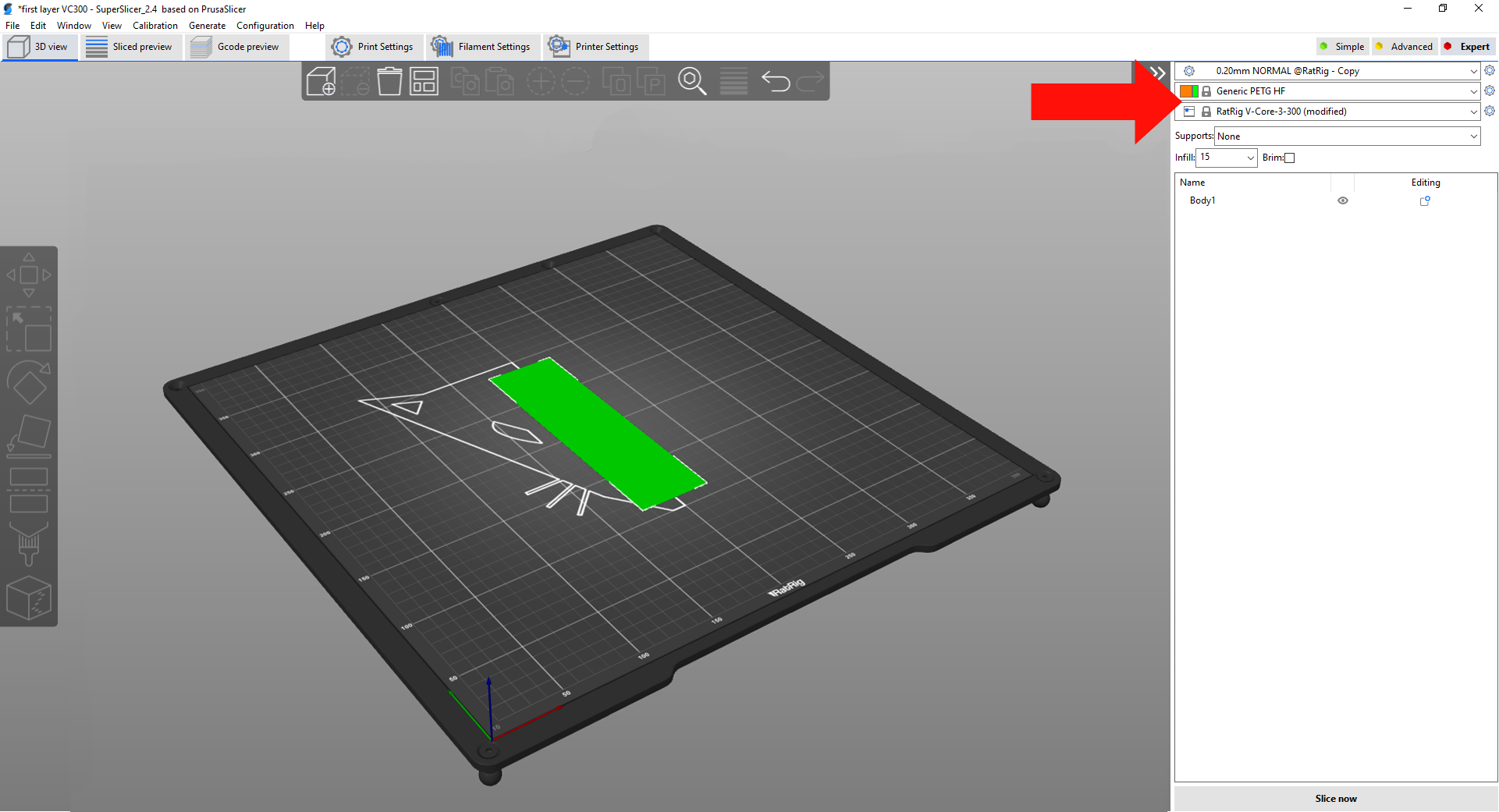Viewport: 1499px width, 812px height.
Task: Click the Paste clipboard icon
Action: pos(499,81)
